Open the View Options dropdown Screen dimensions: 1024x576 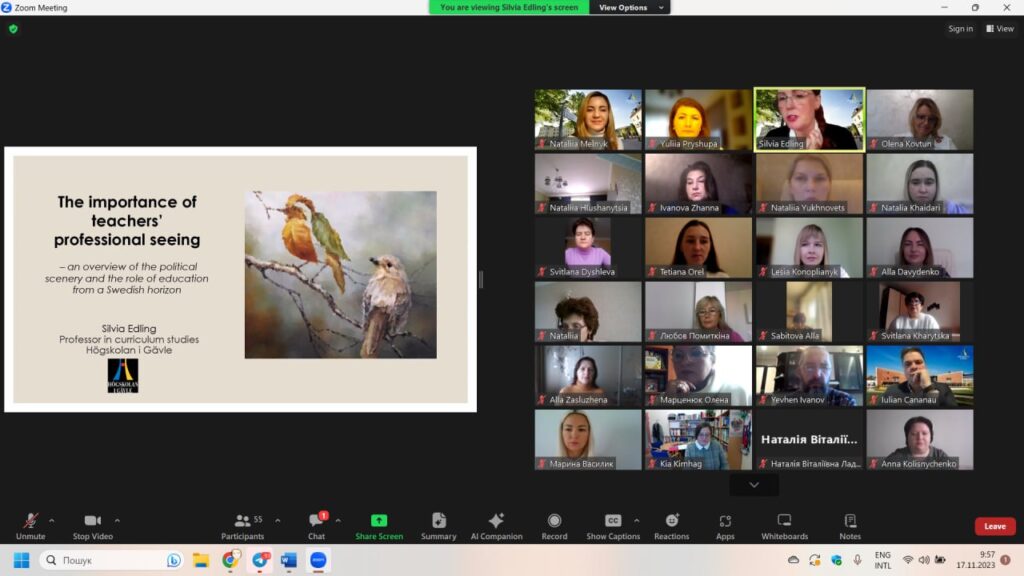[629, 7]
